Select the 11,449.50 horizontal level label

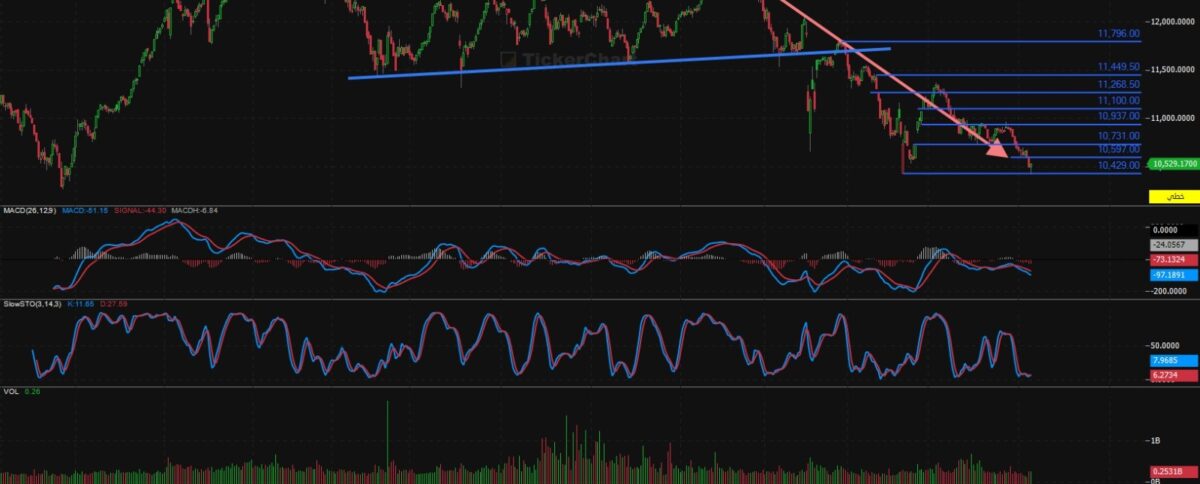click(1118, 67)
